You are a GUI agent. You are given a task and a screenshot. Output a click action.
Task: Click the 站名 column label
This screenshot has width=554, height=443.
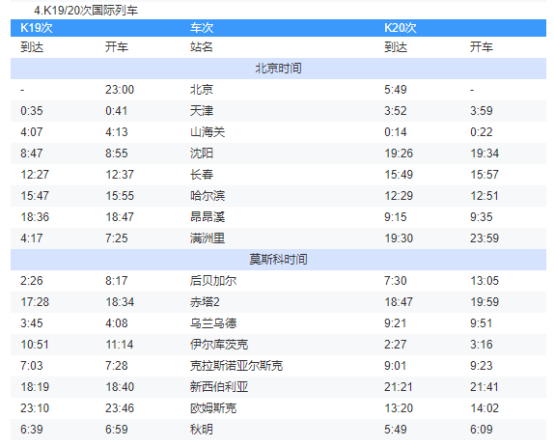[201, 47]
